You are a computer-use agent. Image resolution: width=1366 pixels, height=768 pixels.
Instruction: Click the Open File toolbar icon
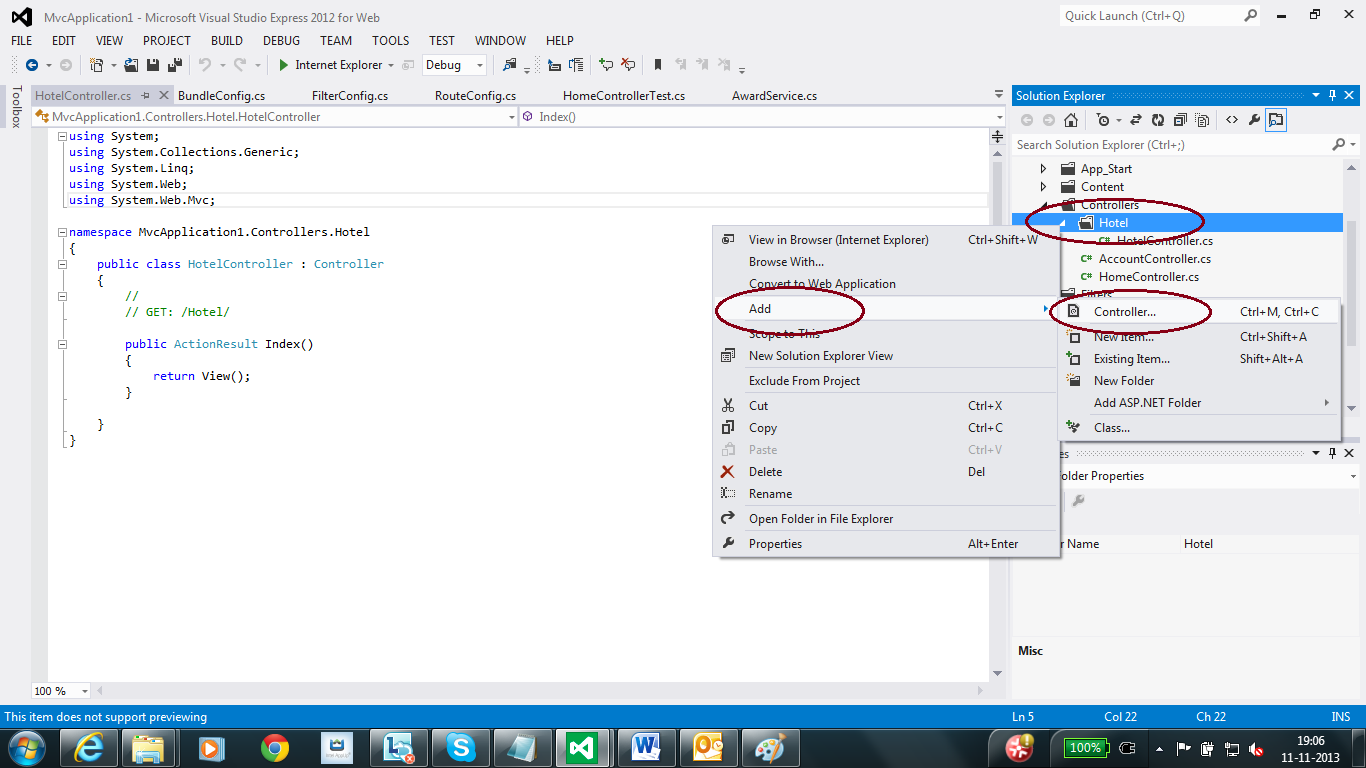pos(131,65)
